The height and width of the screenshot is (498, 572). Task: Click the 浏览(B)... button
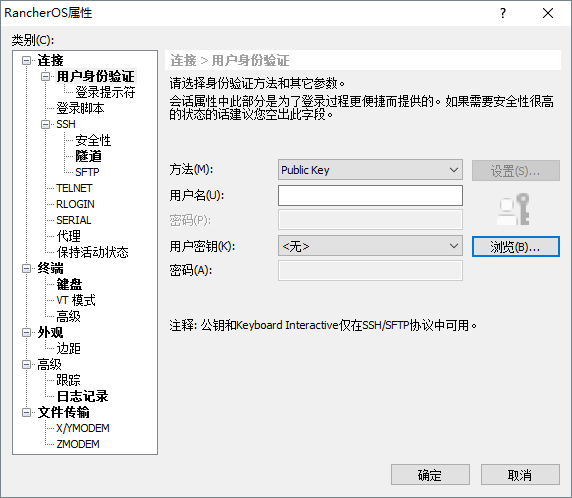pos(515,247)
